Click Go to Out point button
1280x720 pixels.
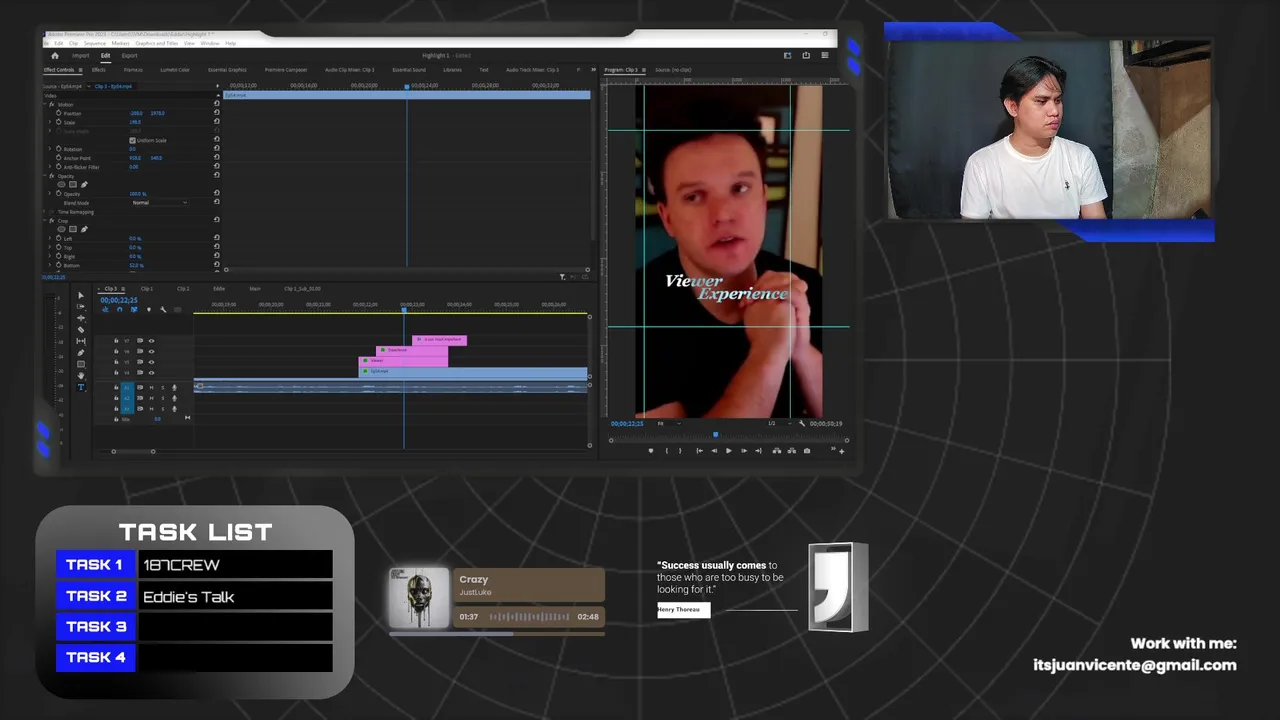coord(759,451)
